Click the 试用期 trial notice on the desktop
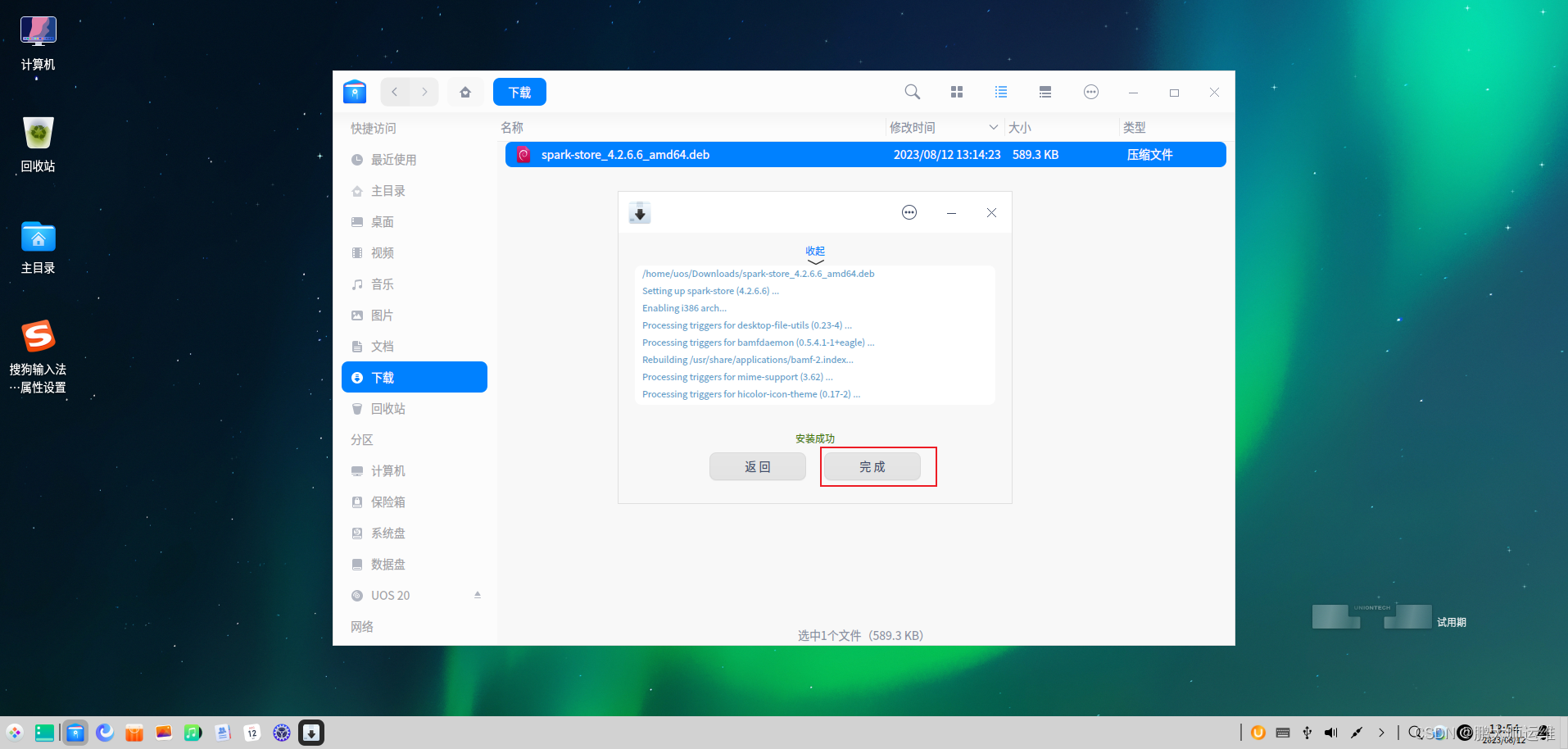 coord(1451,622)
